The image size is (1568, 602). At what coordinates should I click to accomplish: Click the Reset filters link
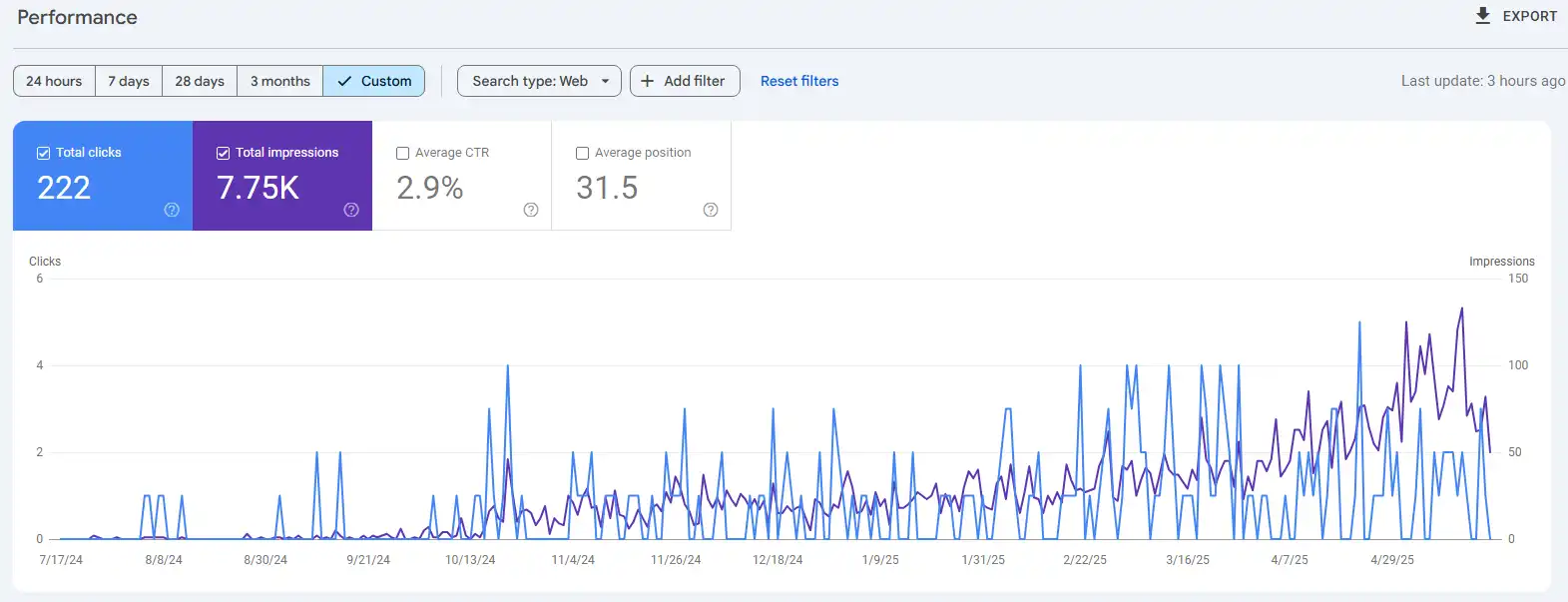(799, 81)
